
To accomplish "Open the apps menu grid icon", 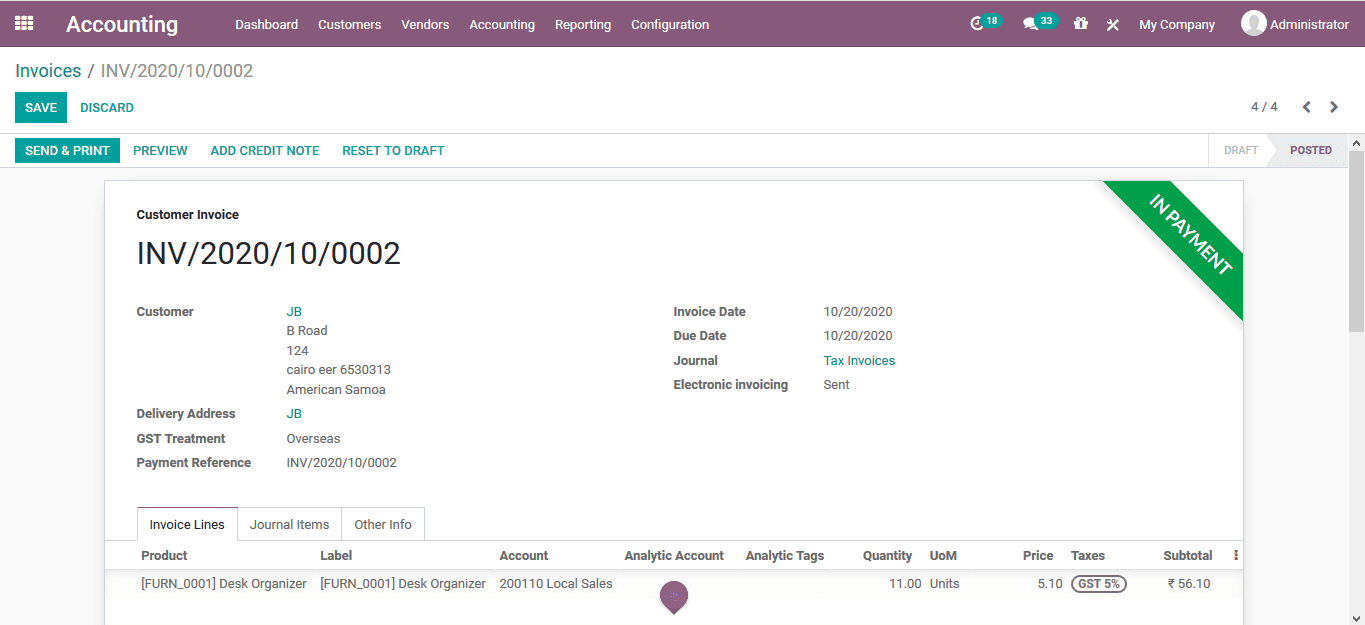I will [x=24, y=23].
